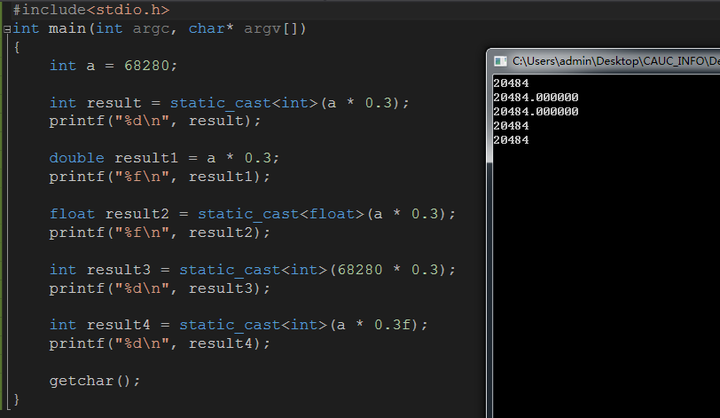
Task: Click static_cast<float> on the result2 line
Action: point(281,214)
